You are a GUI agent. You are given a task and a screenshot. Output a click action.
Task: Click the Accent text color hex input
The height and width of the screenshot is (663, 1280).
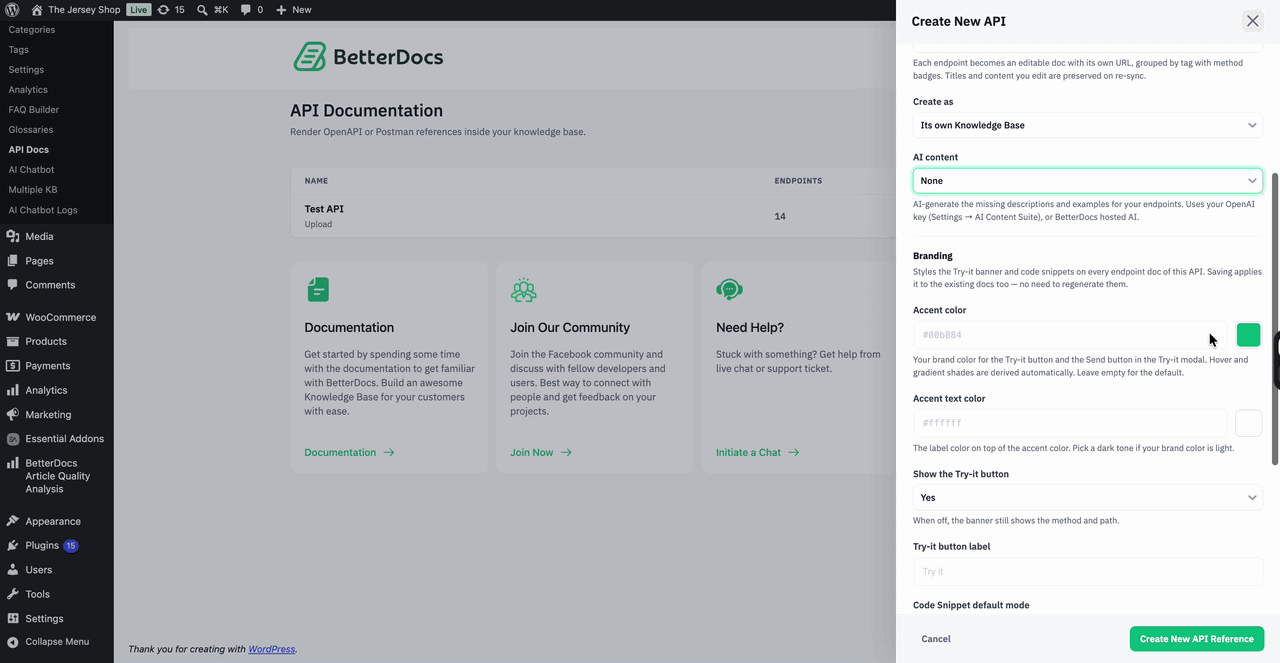point(1070,423)
